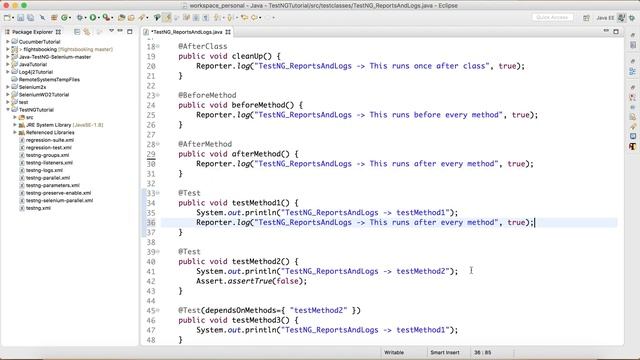The image size is (640, 360).
Task: Open the Open Perspective icon
Action: (x=587, y=18)
